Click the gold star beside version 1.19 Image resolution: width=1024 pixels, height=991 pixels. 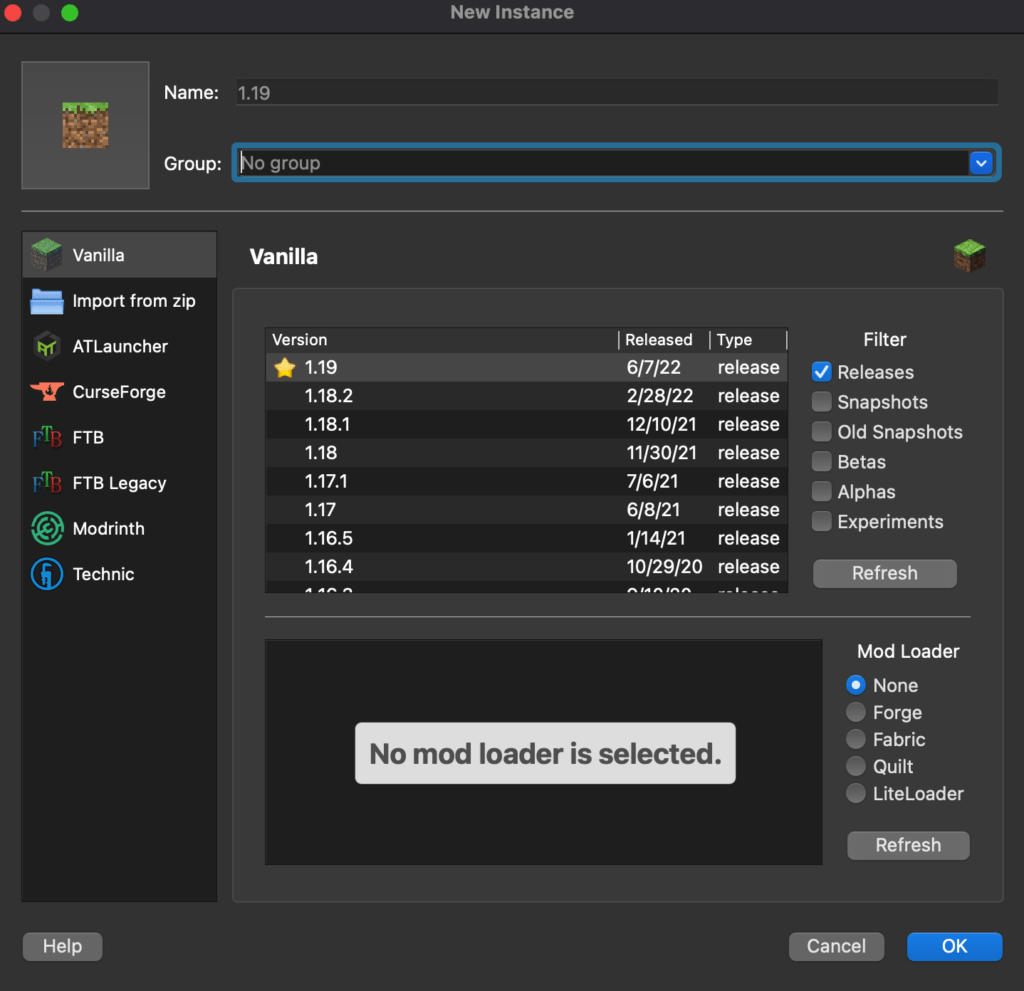point(285,368)
